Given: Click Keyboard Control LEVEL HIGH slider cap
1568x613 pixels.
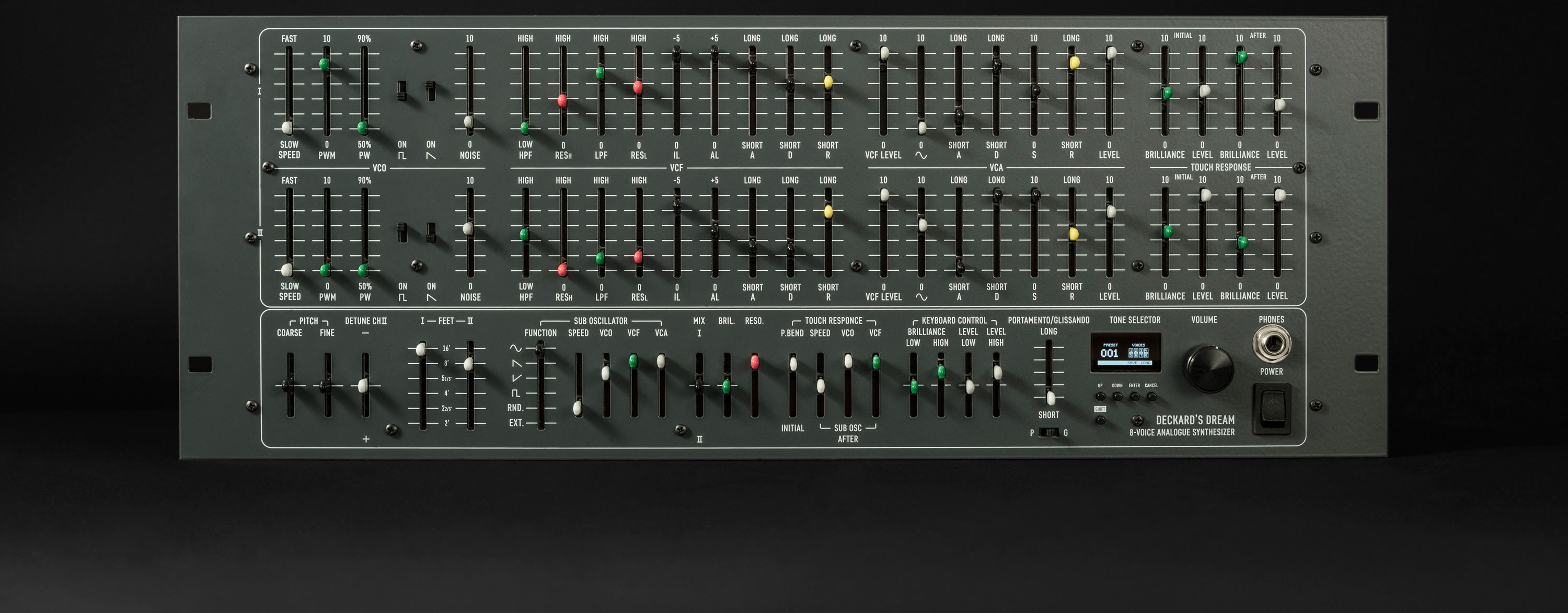Looking at the screenshot, I should [x=997, y=372].
